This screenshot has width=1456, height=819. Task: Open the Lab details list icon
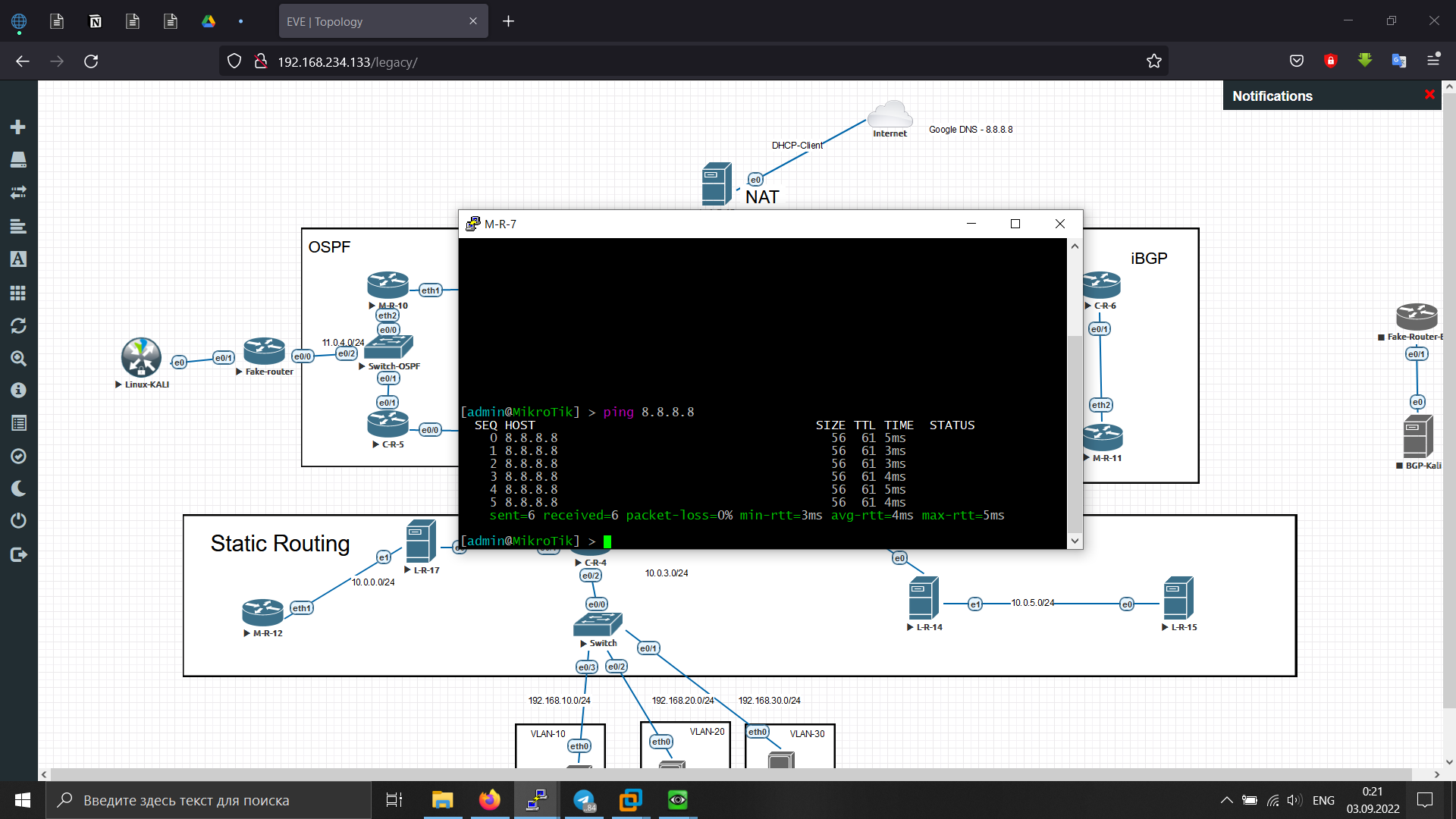(18, 423)
